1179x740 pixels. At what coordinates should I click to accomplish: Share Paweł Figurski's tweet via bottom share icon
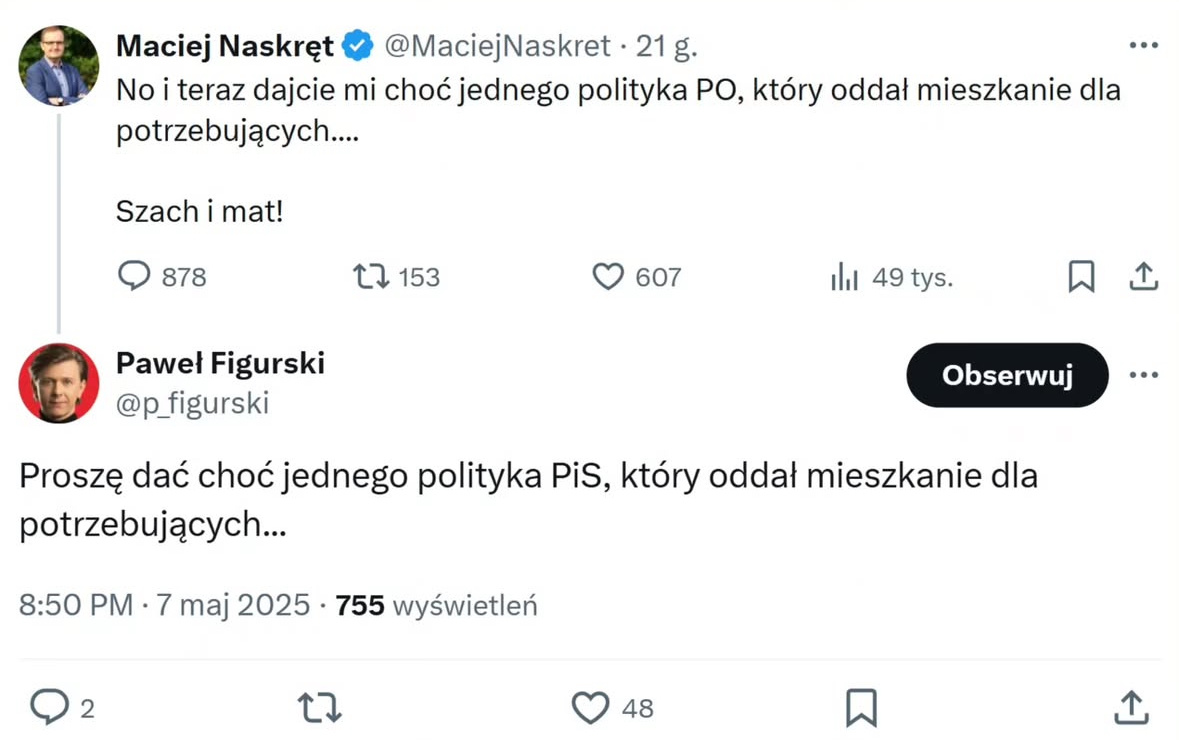[x=1131, y=706]
